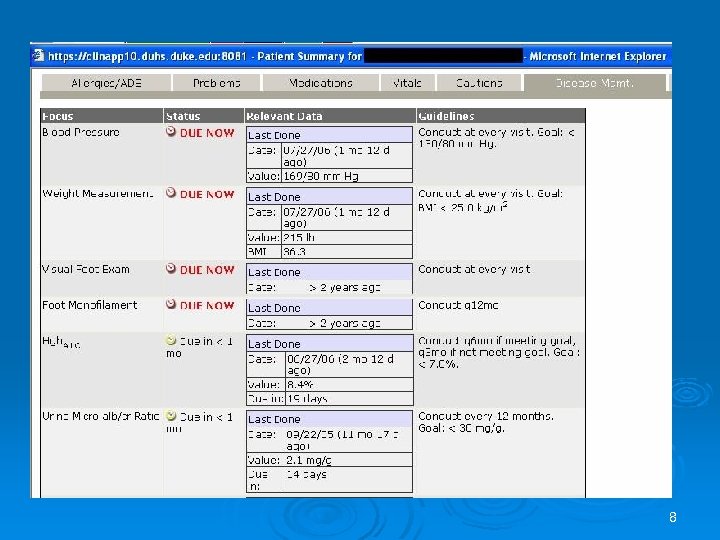Image resolution: width=720 pixels, height=540 pixels.
Task: Click the > 2 years ago date for Visual Foot Exam
Action: tap(345, 287)
